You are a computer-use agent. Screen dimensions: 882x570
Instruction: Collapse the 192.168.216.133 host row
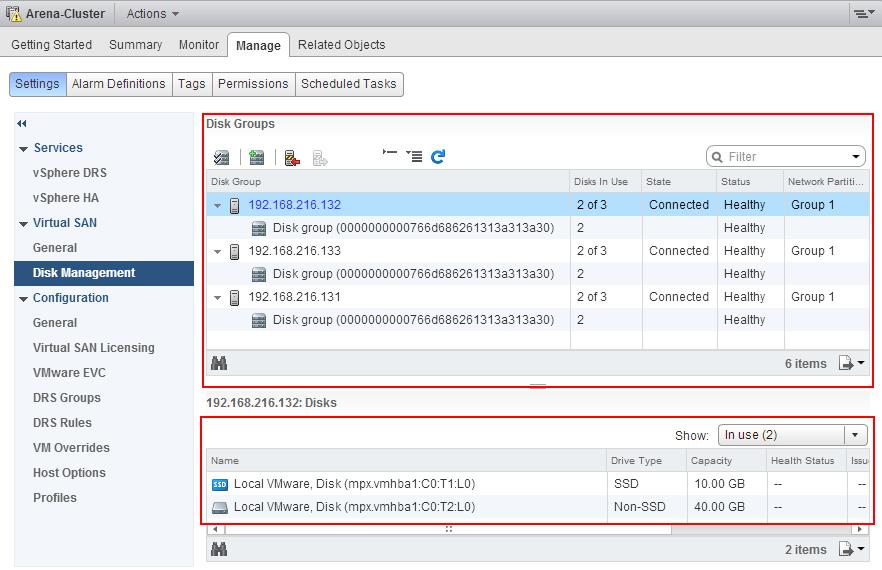coord(217,252)
